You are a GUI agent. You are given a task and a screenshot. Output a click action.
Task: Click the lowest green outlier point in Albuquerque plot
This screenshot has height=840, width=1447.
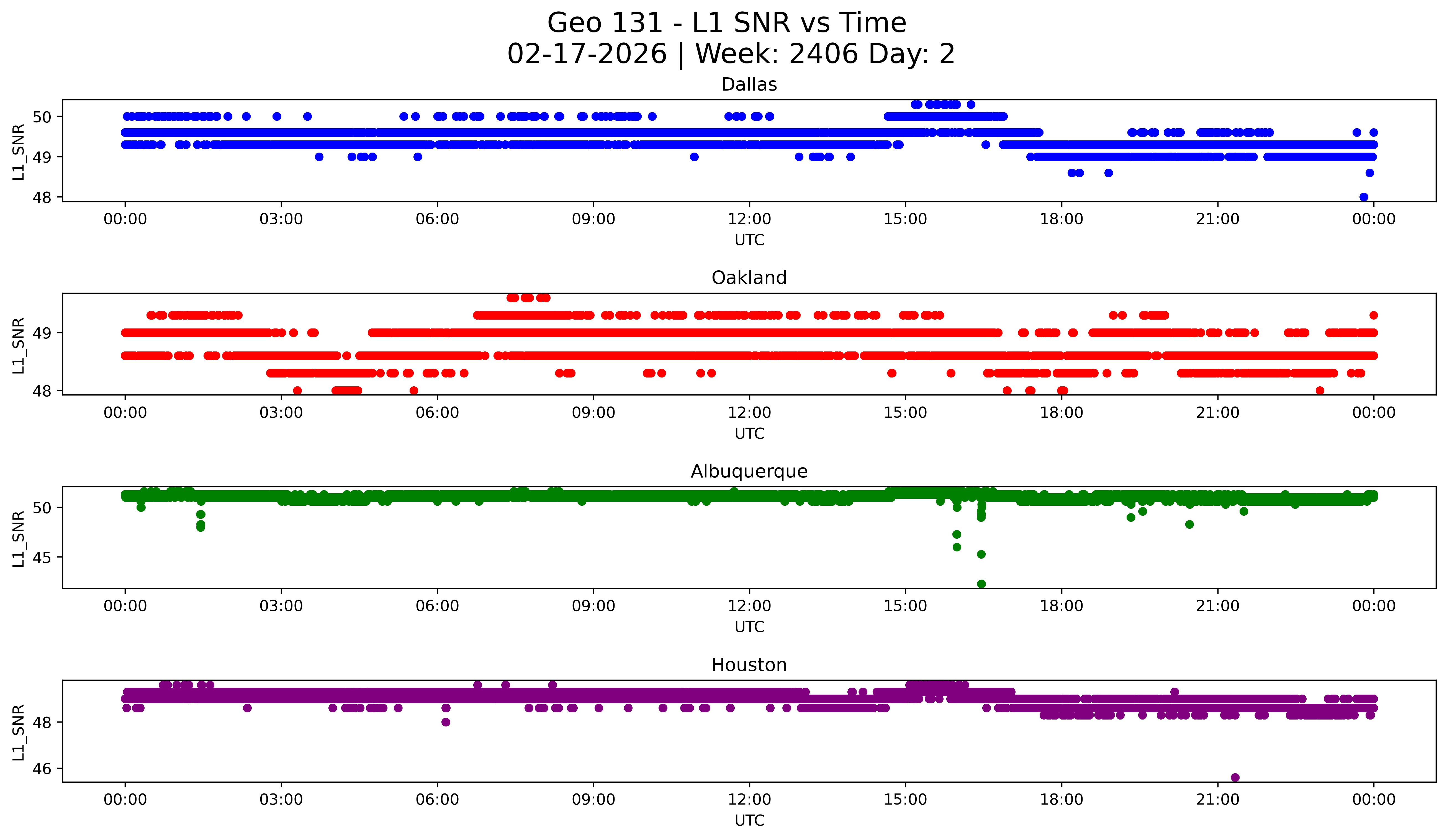981,584
